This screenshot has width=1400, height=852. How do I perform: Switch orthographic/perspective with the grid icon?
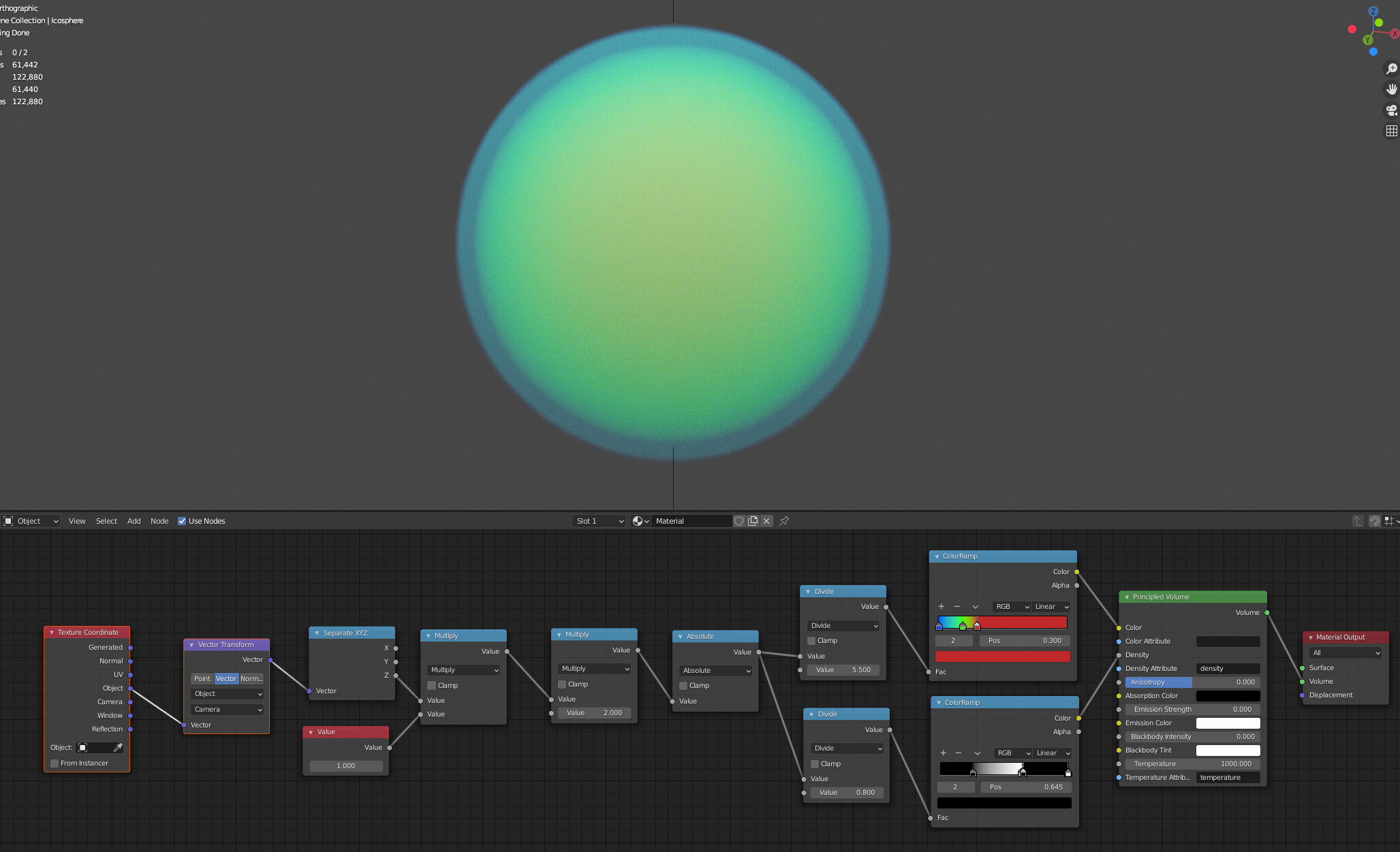[1391, 131]
